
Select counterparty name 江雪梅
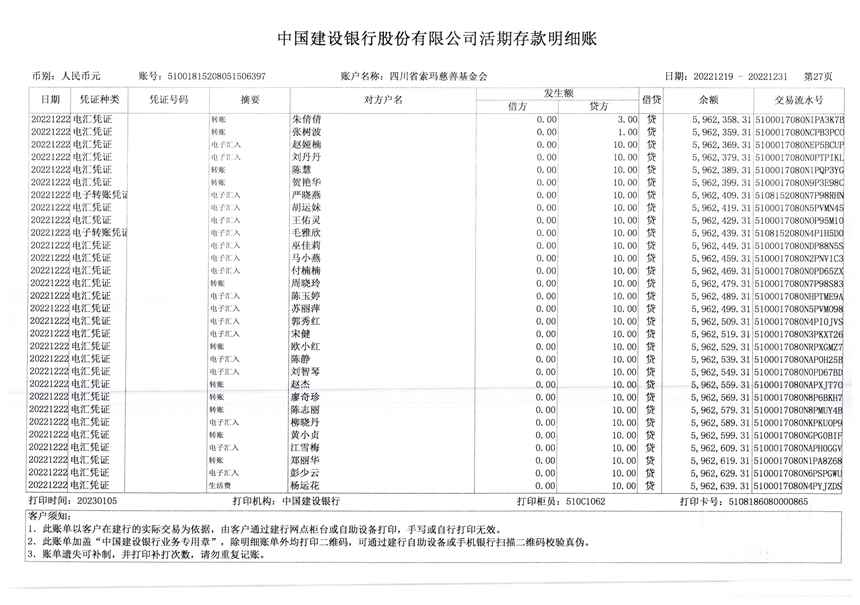tap(305, 447)
